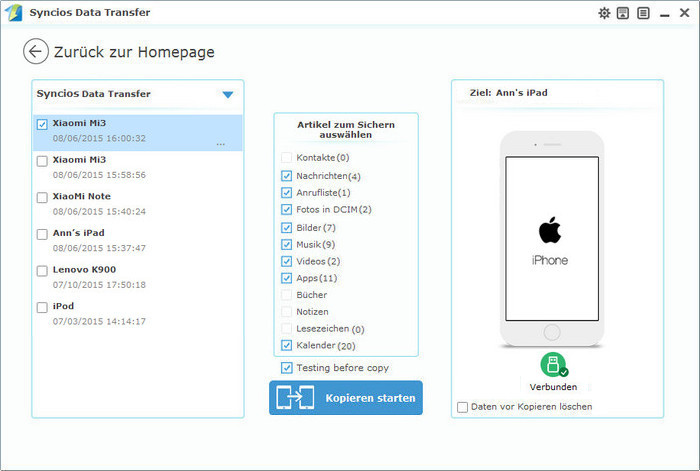The width and height of the screenshot is (700, 471).
Task: Disable Testing before copy option
Action: [x=287, y=368]
